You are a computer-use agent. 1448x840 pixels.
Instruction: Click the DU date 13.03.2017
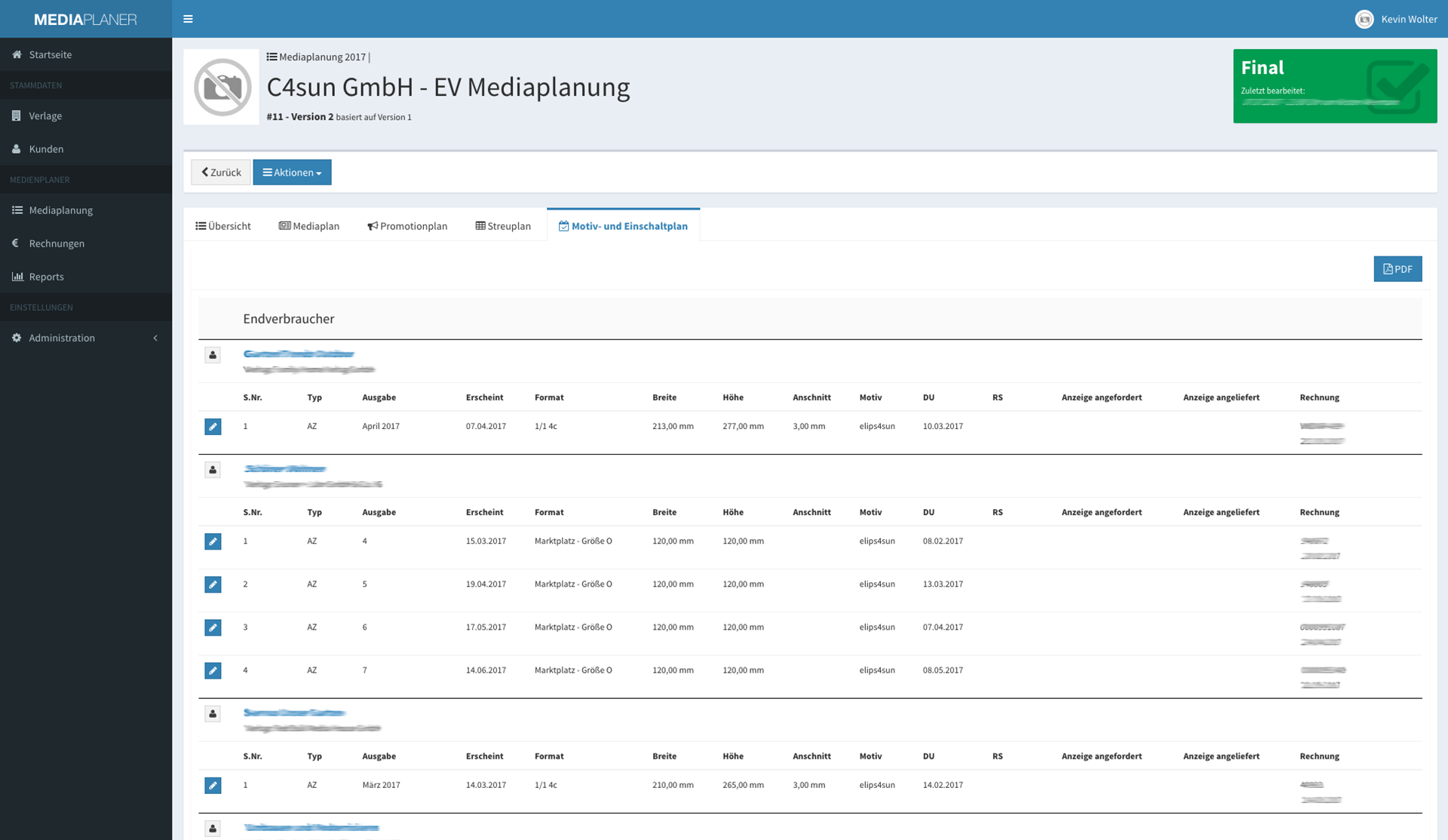(943, 584)
